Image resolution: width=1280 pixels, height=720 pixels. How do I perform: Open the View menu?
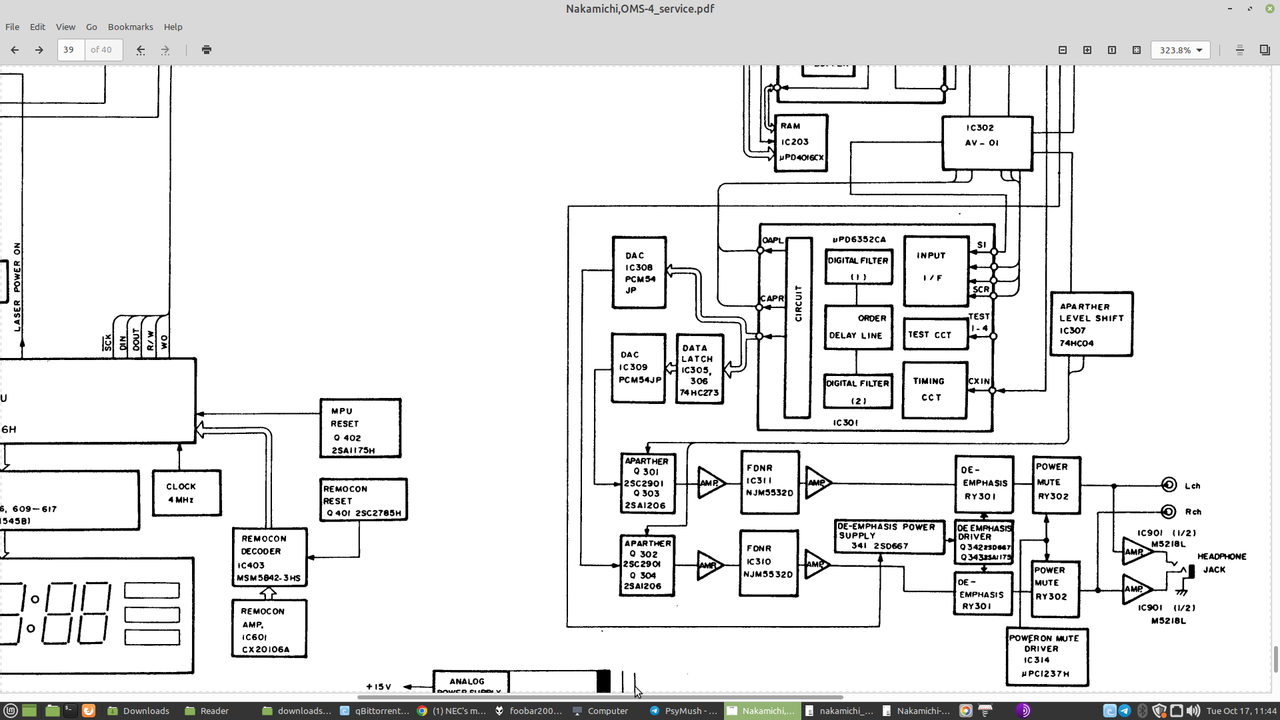click(65, 27)
